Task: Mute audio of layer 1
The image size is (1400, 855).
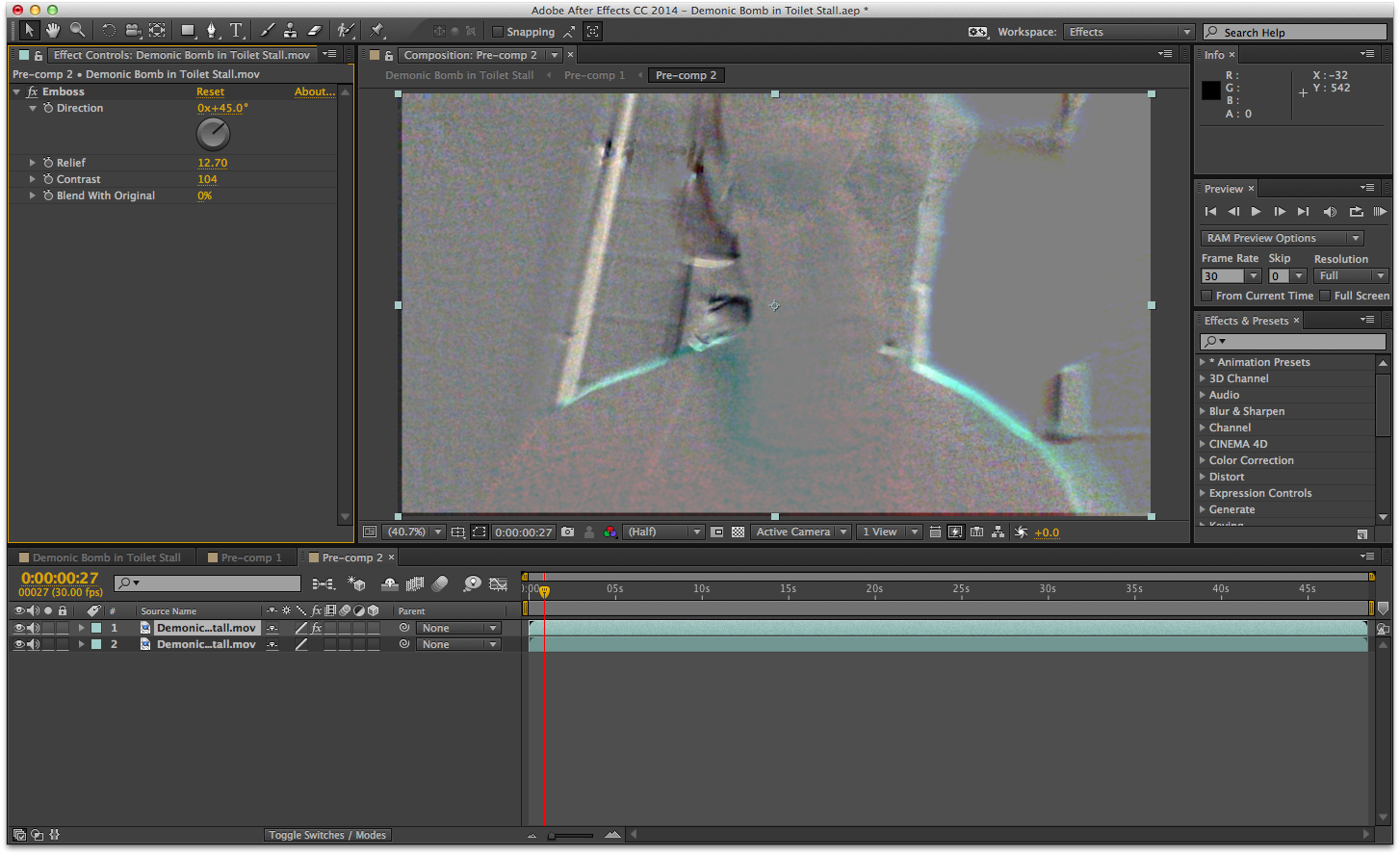Action: click(33, 628)
